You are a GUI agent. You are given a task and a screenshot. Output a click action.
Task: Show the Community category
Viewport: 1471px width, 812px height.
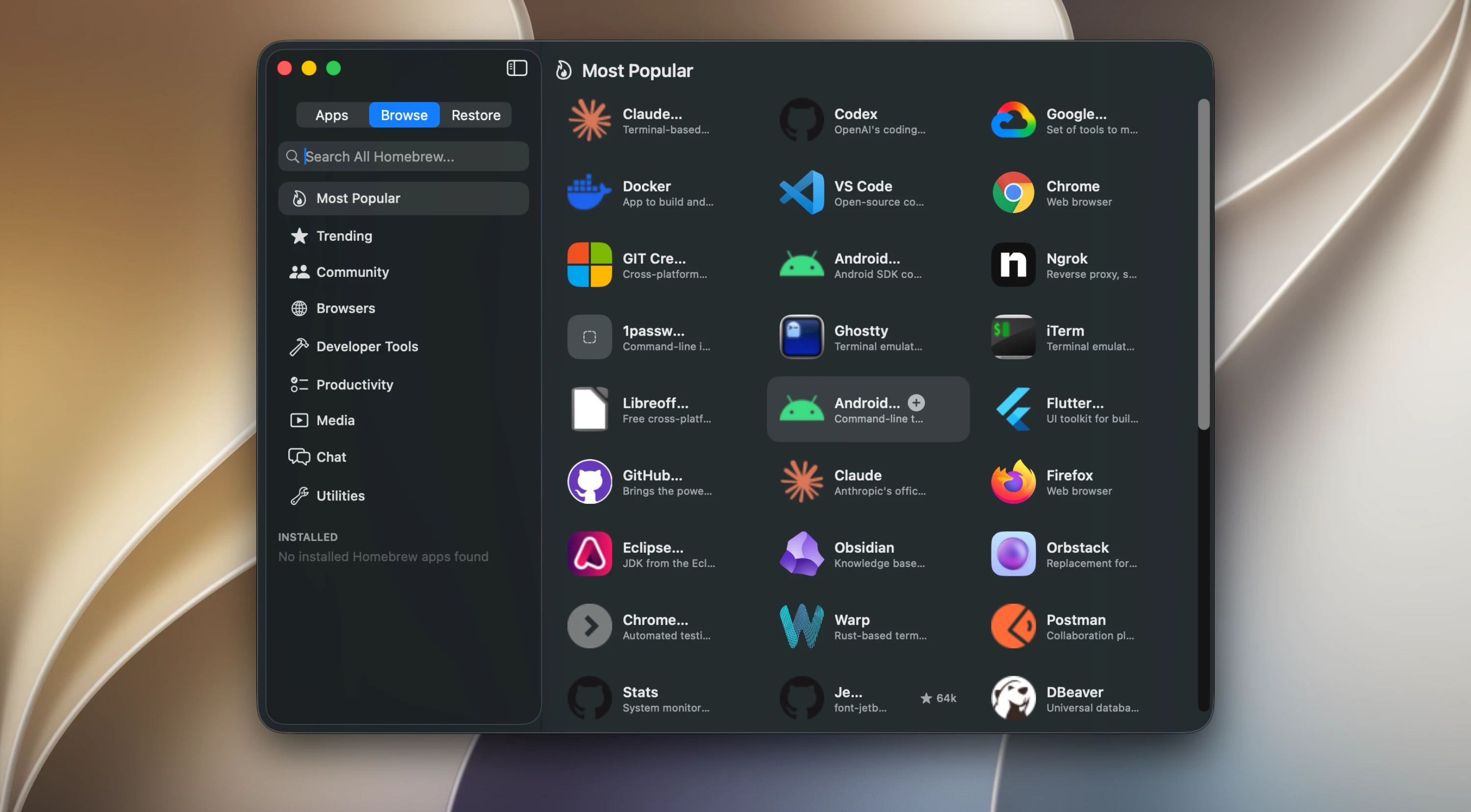pyautogui.click(x=403, y=272)
